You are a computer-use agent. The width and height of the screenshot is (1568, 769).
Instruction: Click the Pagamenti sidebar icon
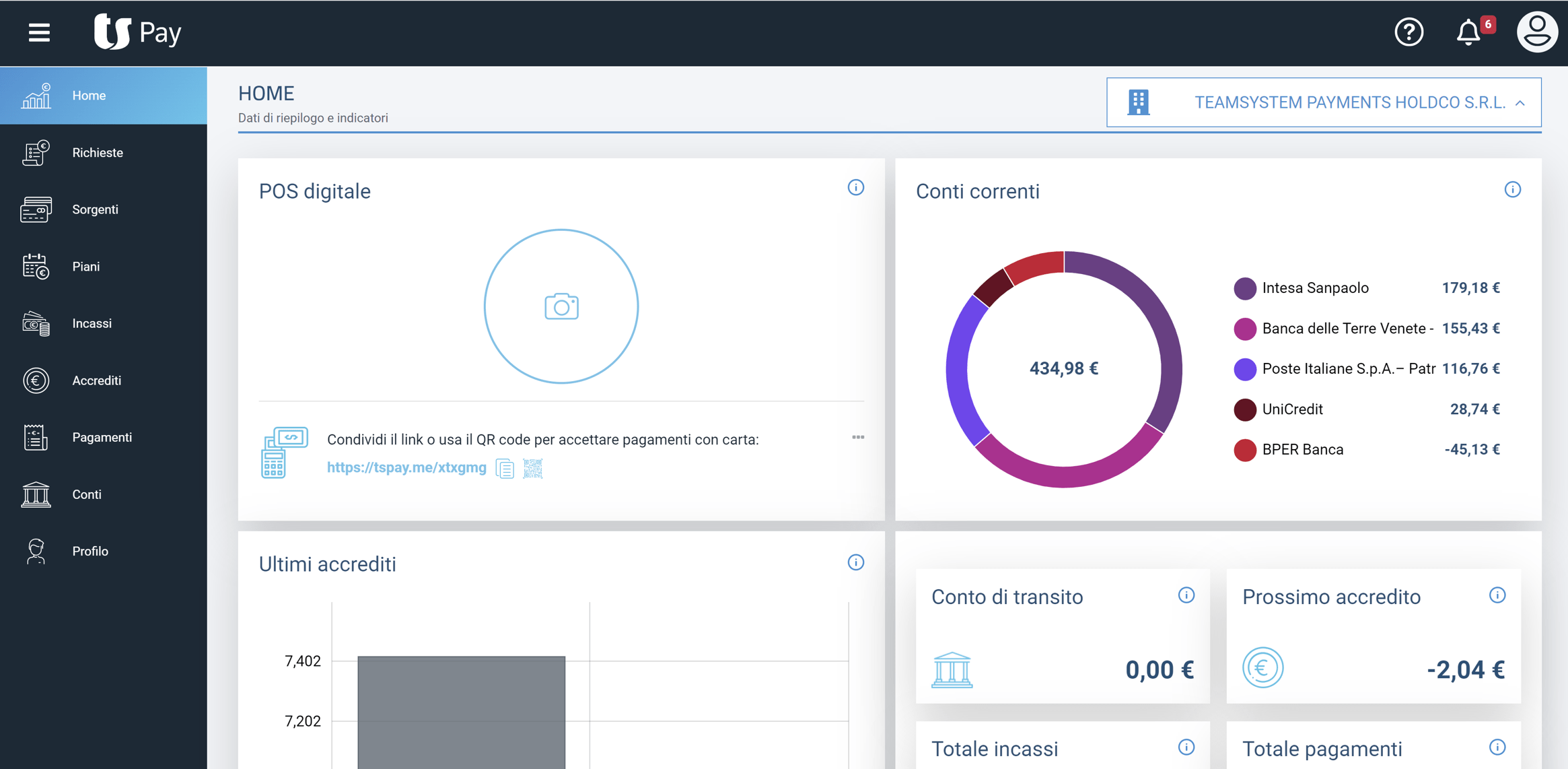(36, 438)
